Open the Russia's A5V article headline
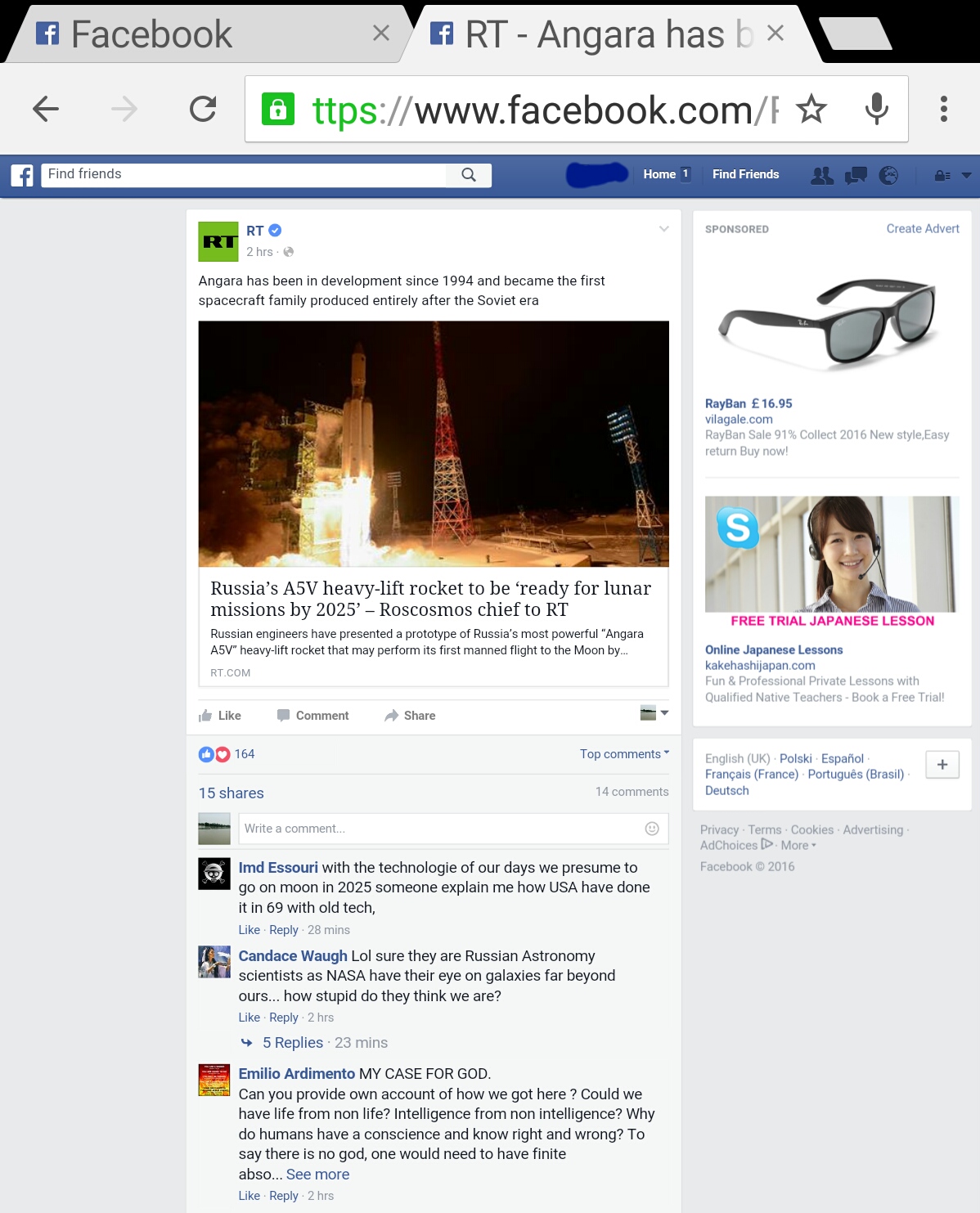 tap(431, 599)
